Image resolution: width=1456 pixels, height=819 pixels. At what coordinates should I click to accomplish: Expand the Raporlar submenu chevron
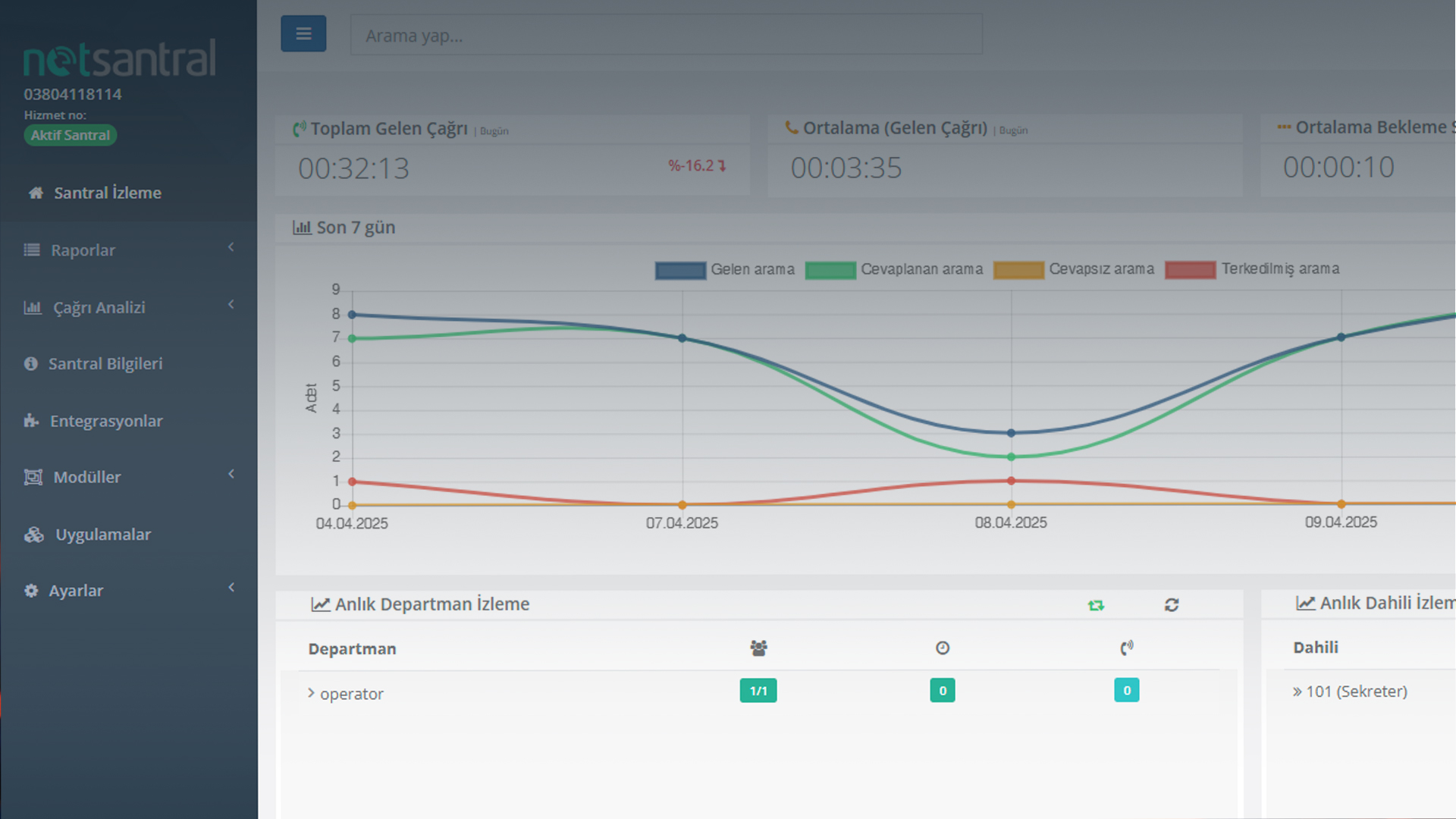coord(231,247)
